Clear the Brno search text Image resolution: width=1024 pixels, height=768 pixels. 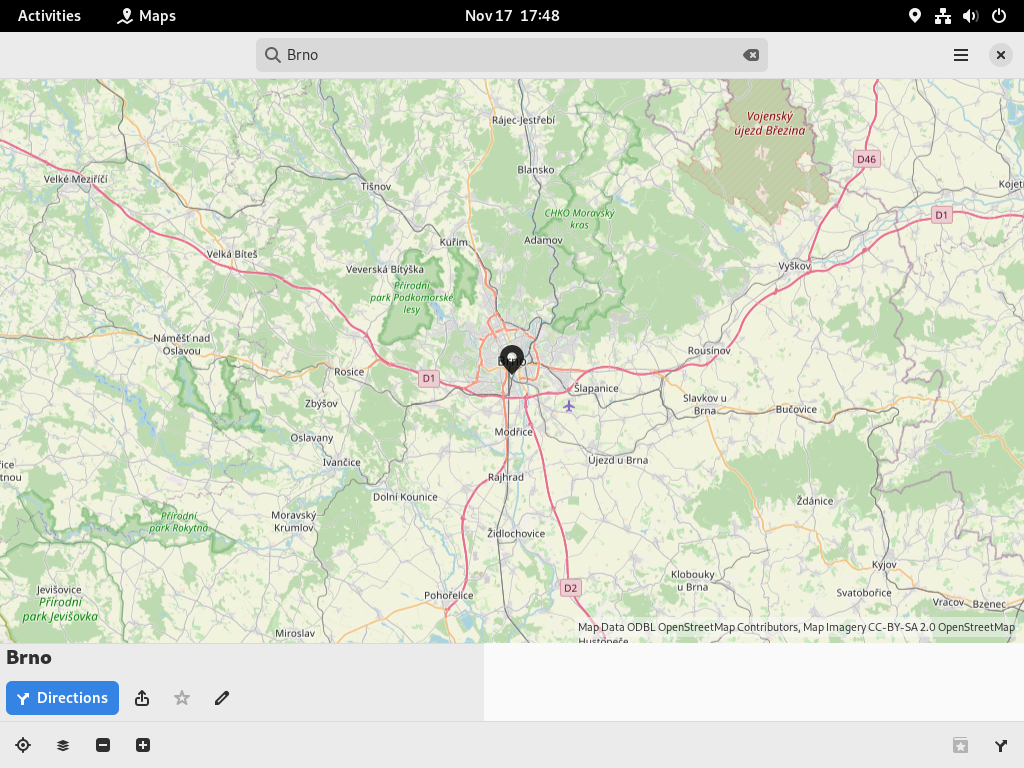coord(751,55)
